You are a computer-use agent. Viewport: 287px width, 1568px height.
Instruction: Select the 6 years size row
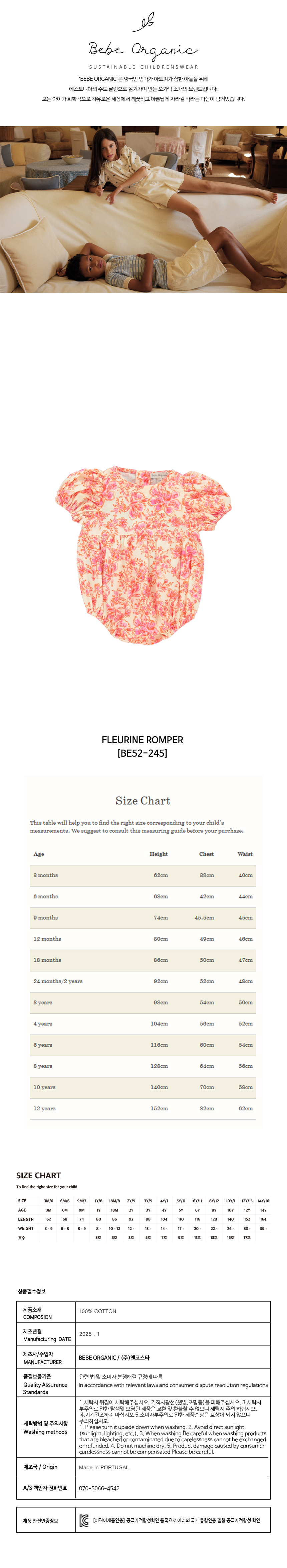[x=143, y=1045]
